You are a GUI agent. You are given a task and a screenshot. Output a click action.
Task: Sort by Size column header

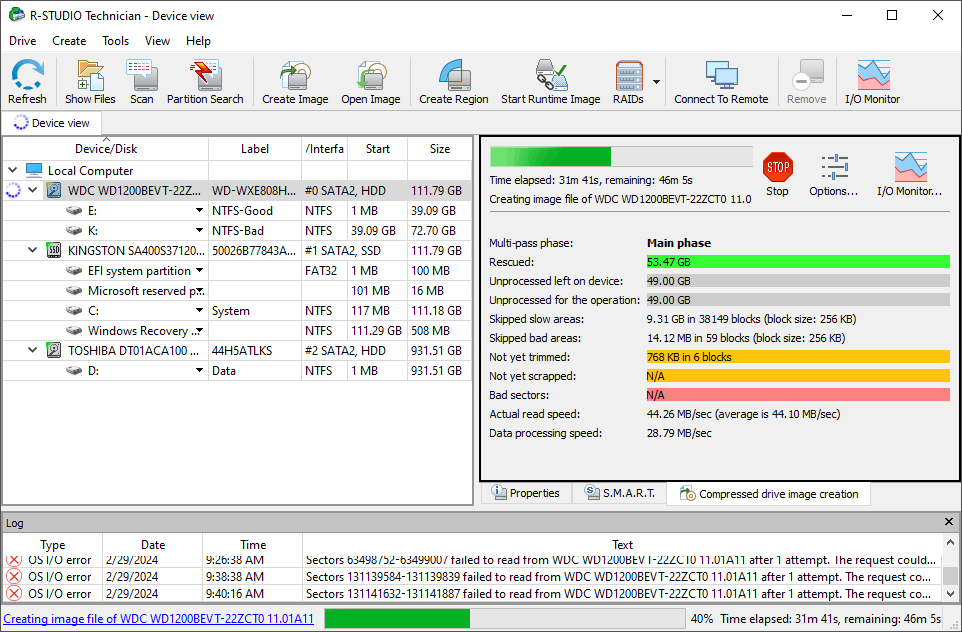440,148
